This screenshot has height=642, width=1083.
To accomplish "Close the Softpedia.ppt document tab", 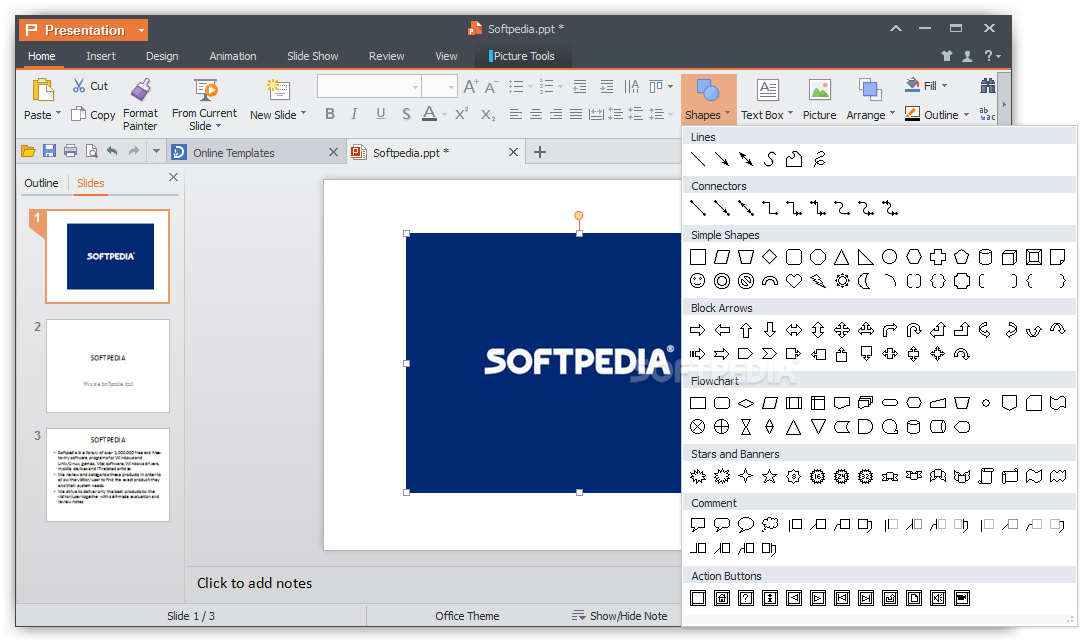I will pos(513,152).
